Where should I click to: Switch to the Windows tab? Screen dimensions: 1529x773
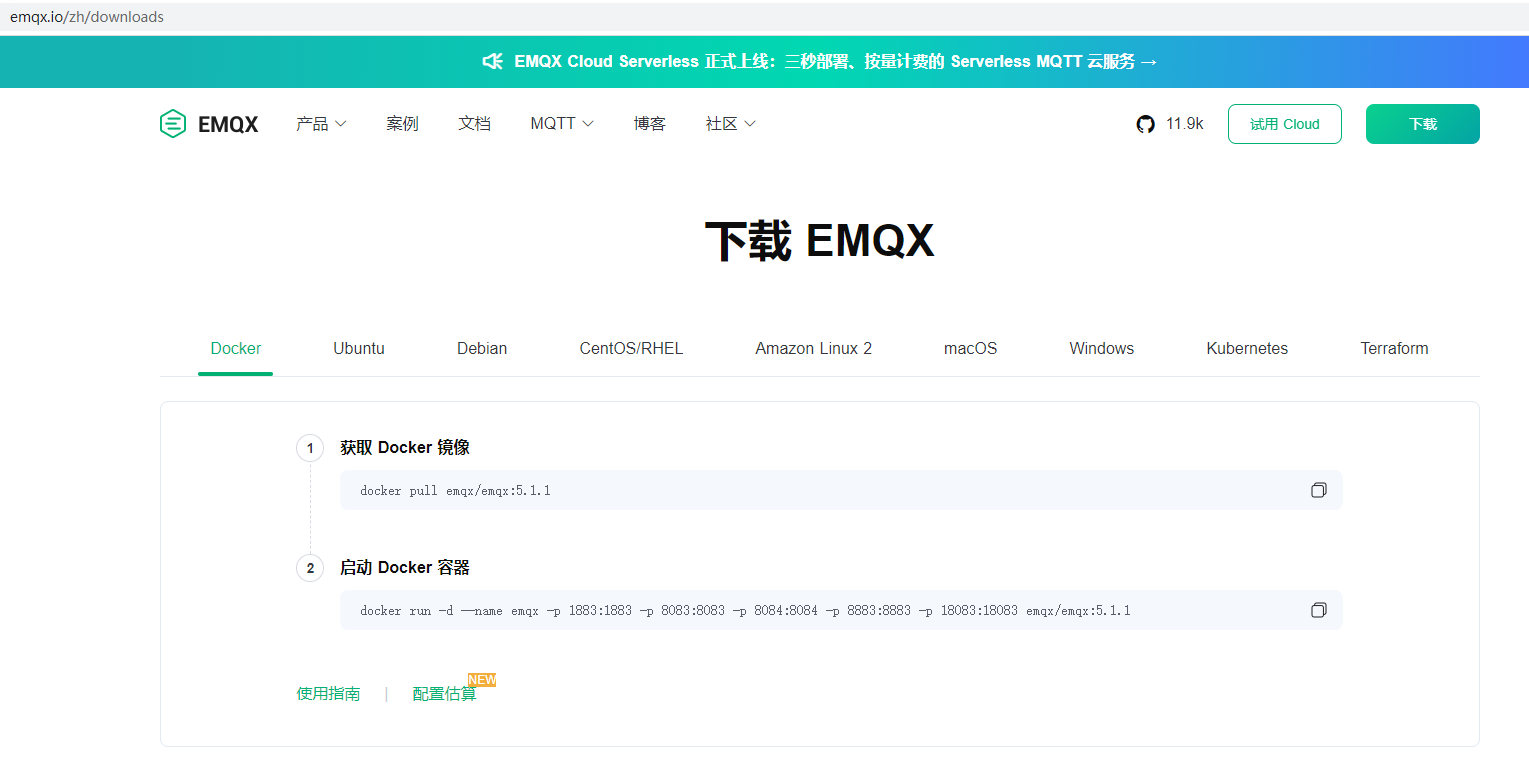1101,349
